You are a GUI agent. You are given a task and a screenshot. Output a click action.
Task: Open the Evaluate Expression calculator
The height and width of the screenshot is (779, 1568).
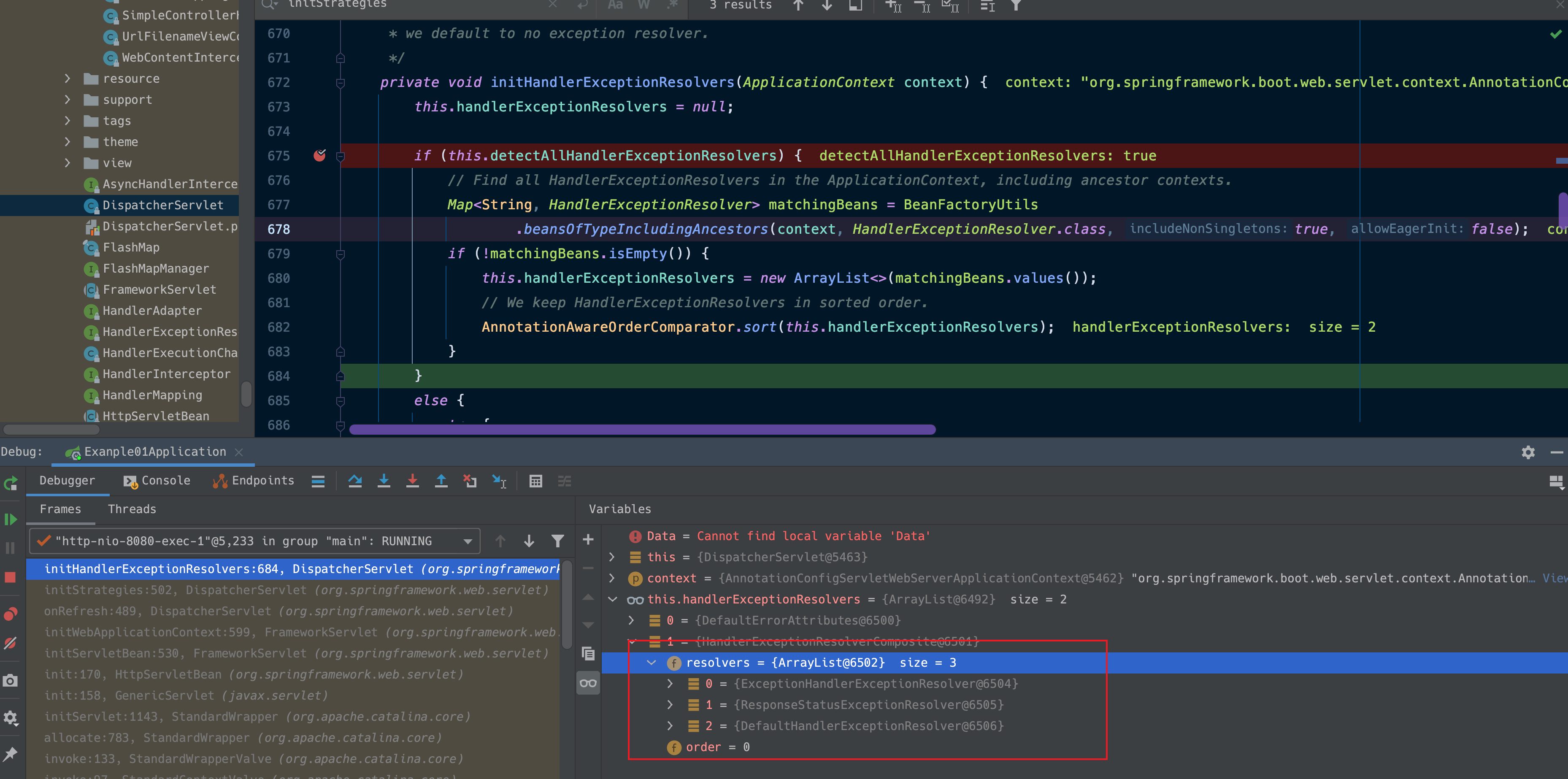[535, 481]
